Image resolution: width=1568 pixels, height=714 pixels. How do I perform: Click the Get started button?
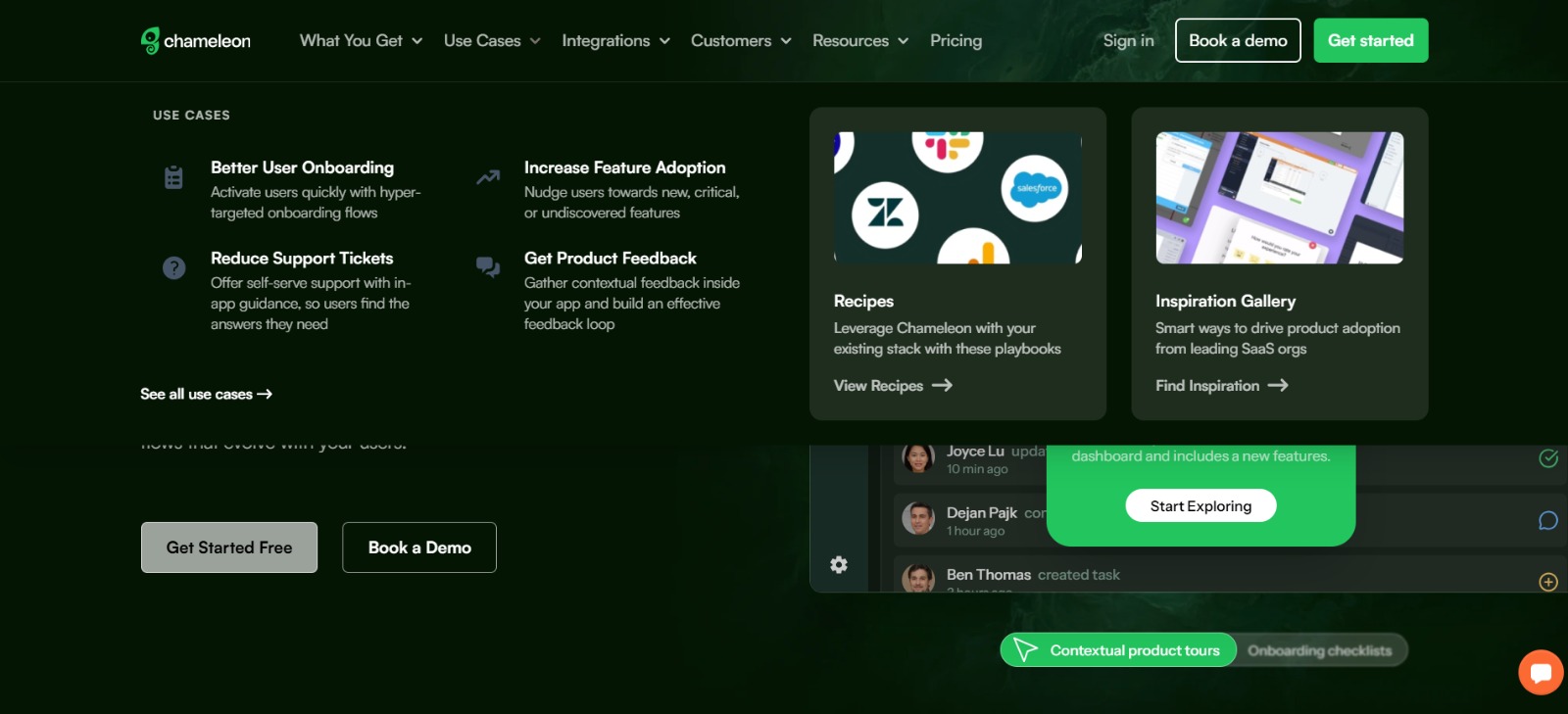click(x=1370, y=40)
